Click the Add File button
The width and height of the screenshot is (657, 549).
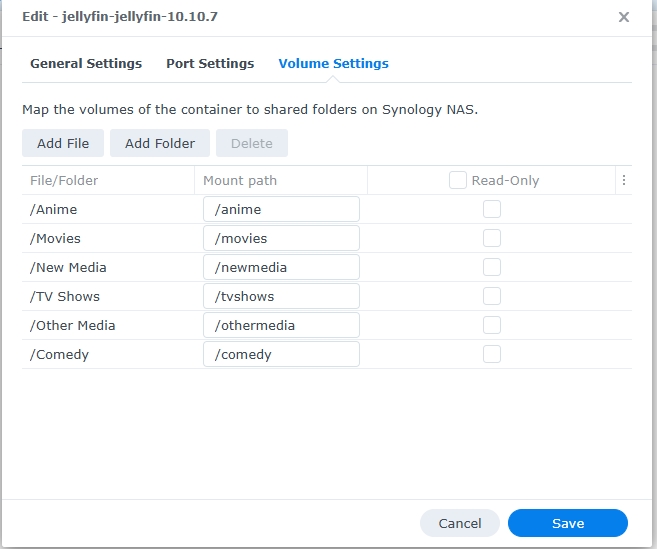63,143
